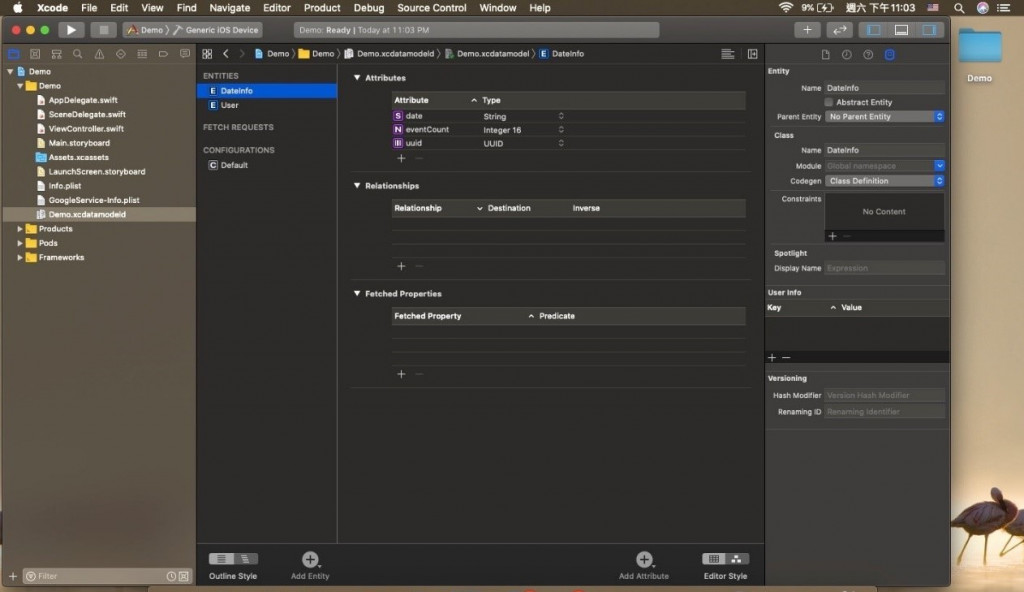Open the editor options lines icon
The image size is (1024, 592).
point(728,54)
